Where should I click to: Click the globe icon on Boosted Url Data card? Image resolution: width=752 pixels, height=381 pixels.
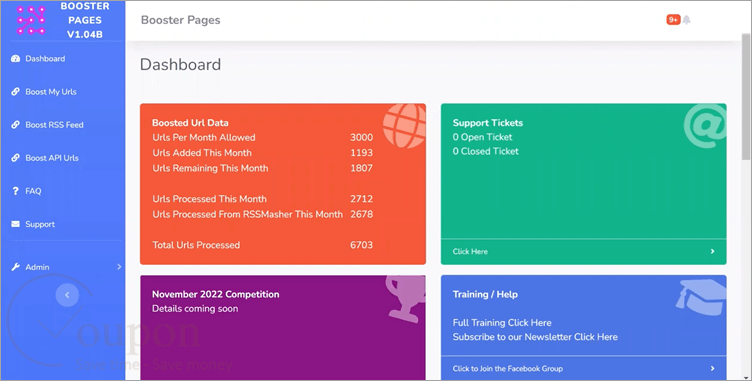[404, 125]
